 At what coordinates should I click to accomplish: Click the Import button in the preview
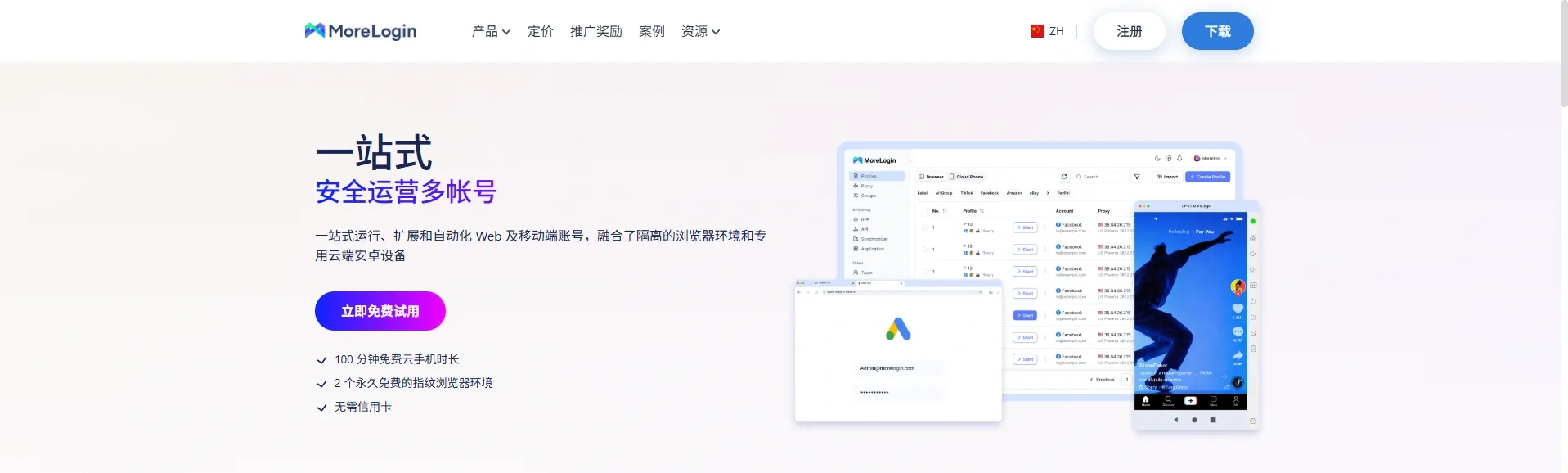pyautogui.click(x=1167, y=177)
